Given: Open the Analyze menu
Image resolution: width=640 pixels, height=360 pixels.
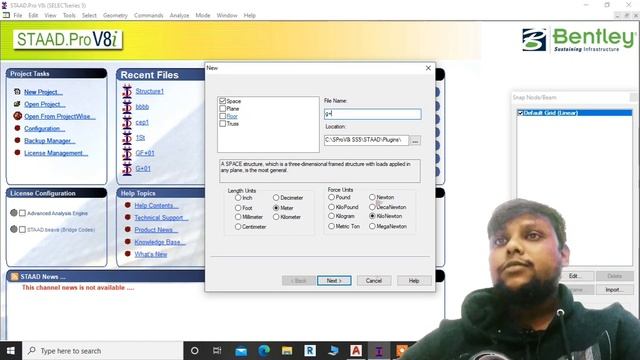Looking at the screenshot, I should tap(179, 15).
